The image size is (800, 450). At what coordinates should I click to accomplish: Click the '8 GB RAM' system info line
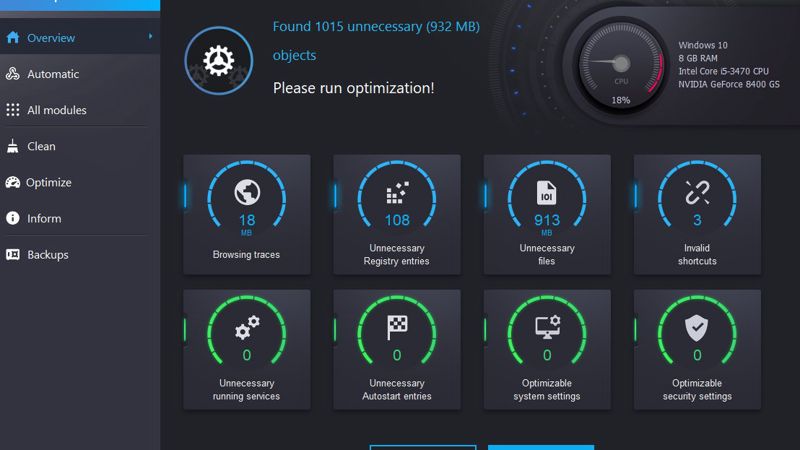tap(698, 58)
